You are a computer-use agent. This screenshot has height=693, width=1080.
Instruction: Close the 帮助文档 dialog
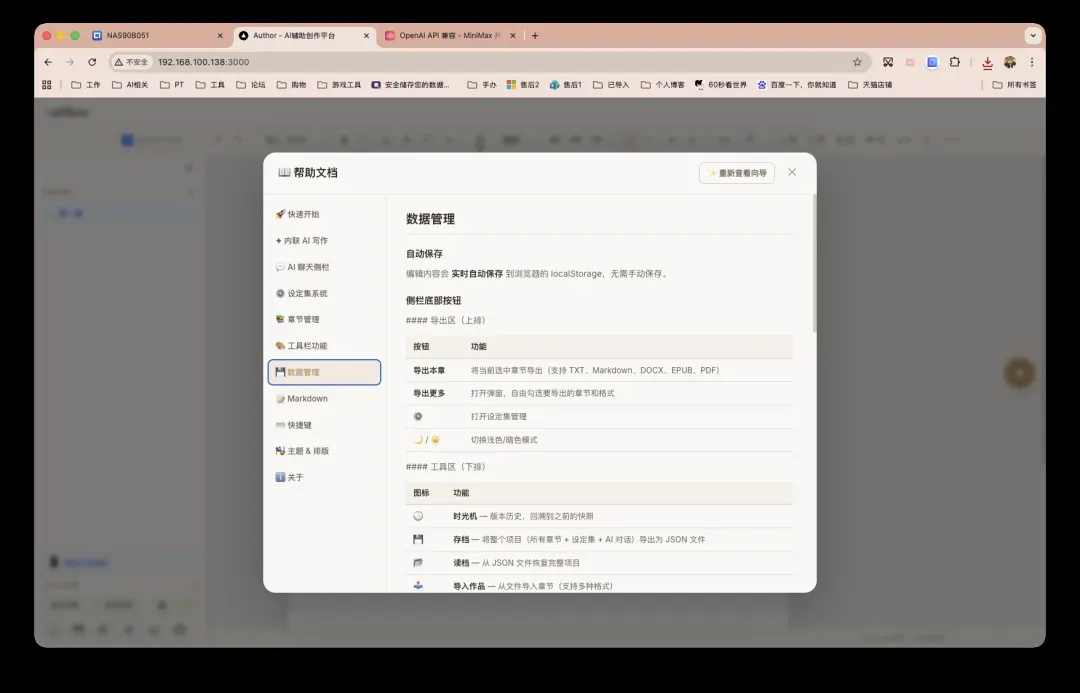(x=792, y=172)
